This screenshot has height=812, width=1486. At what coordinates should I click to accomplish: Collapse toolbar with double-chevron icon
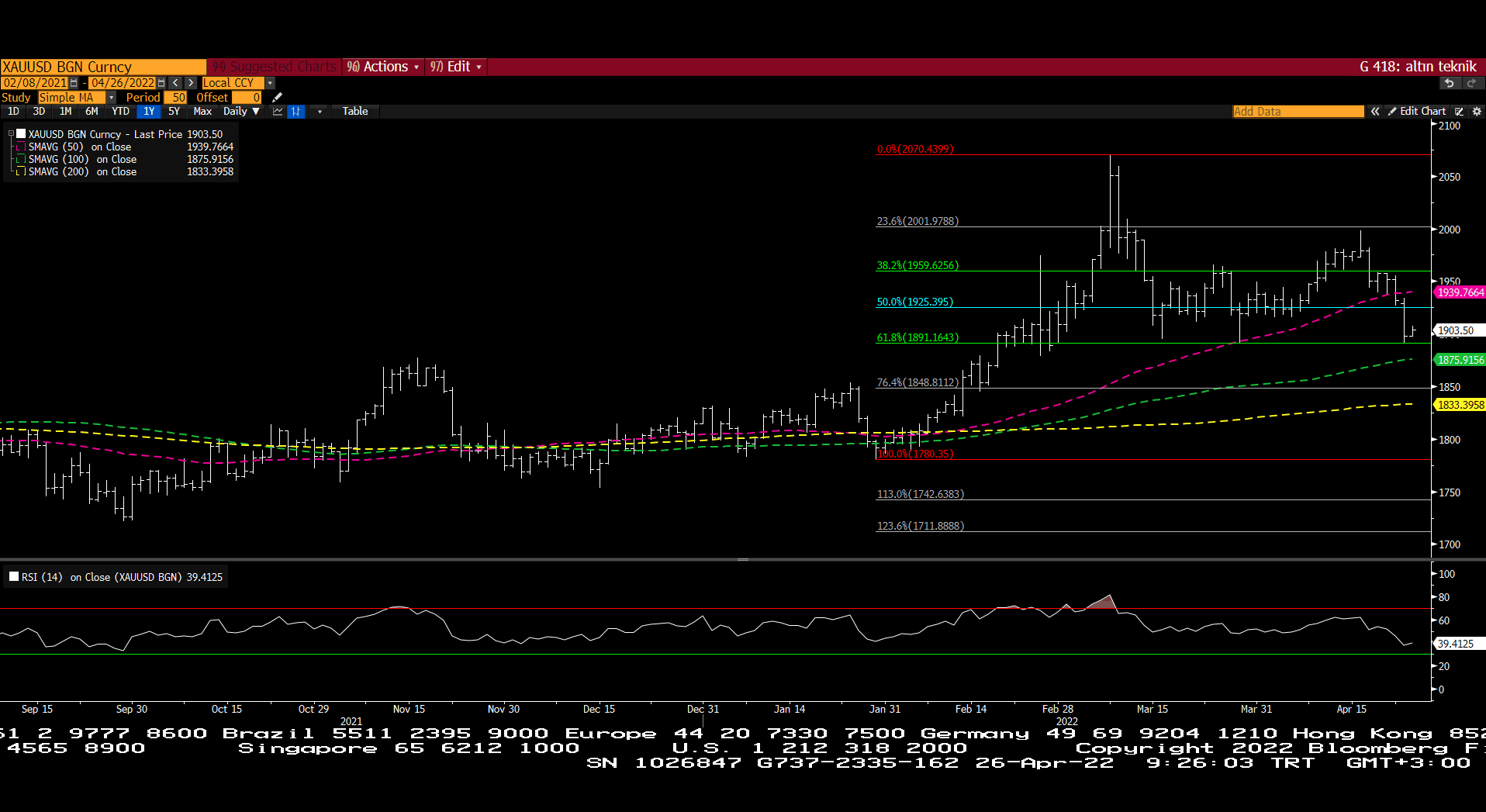[x=1375, y=112]
